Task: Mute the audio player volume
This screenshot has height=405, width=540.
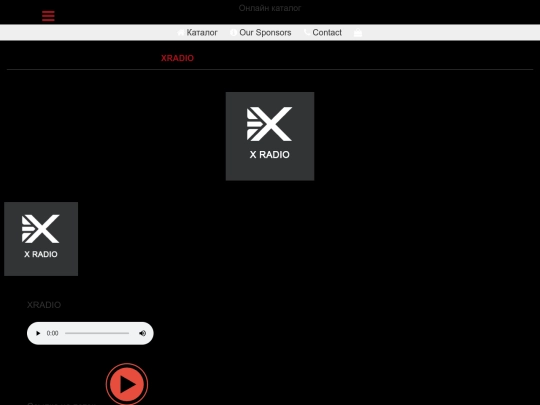Action: pyautogui.click(x=142, y=333)
